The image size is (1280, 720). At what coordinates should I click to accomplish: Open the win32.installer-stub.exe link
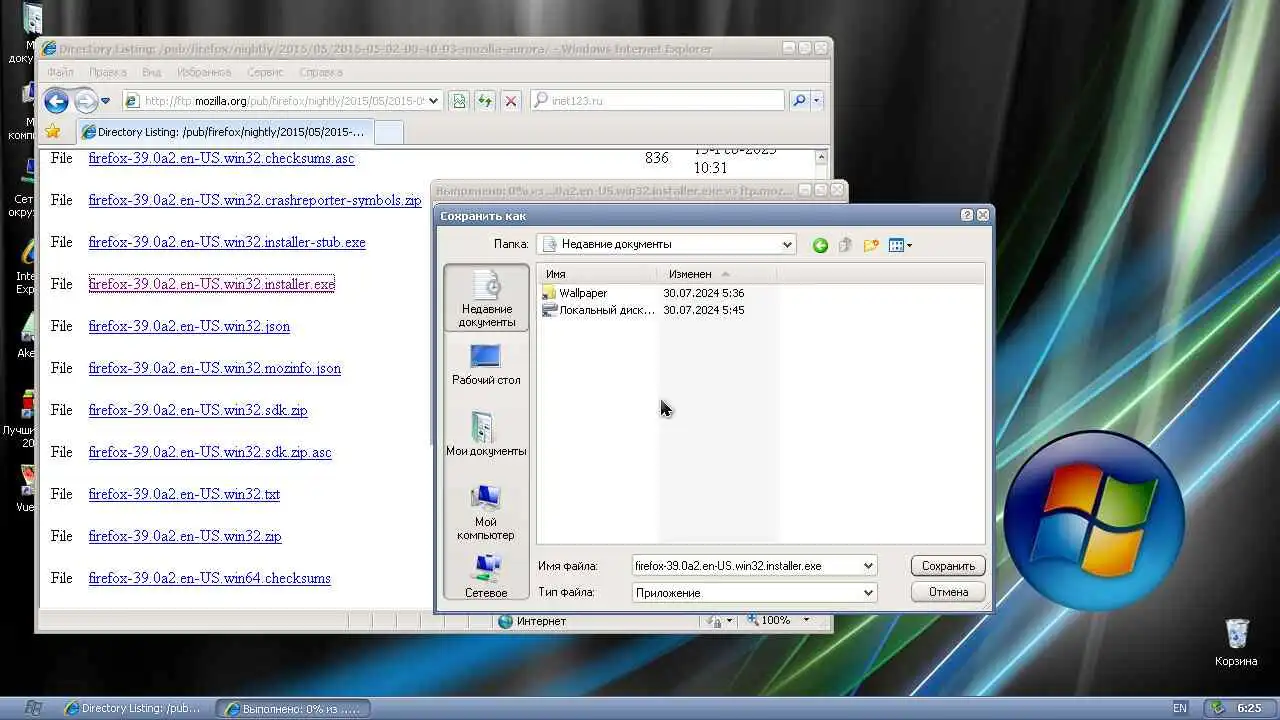point(227,242)
